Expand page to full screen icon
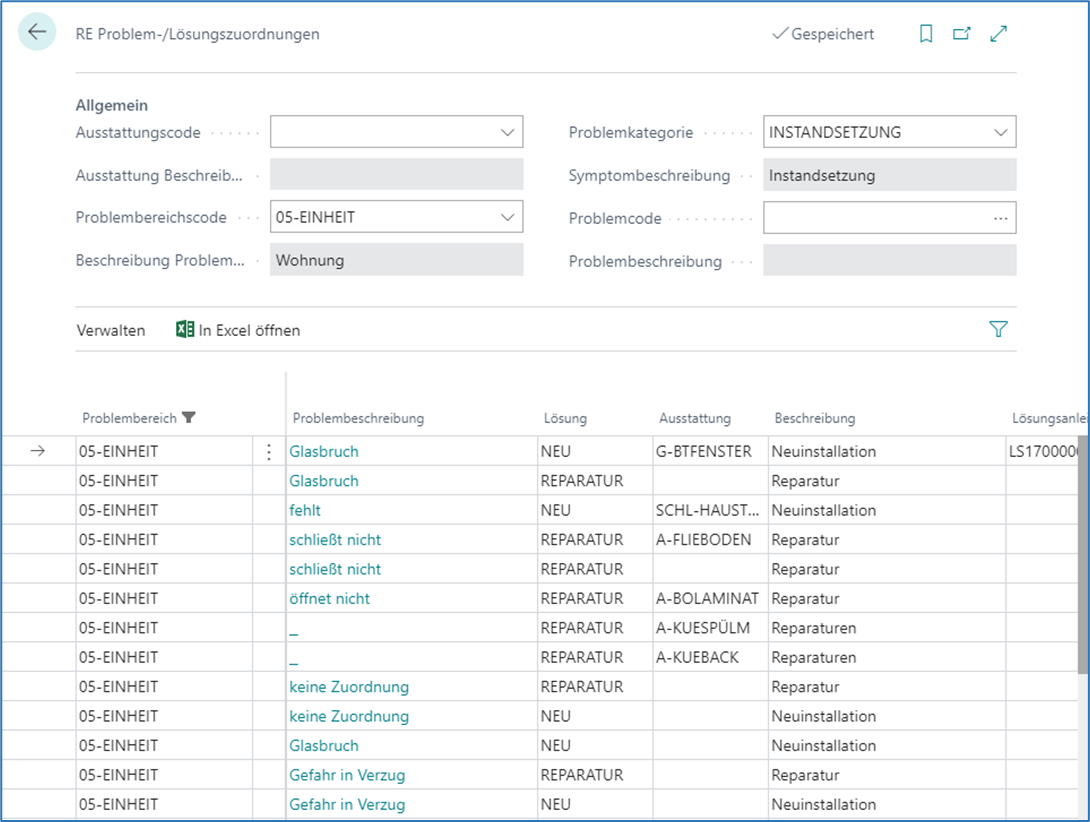 [x=998, y=34]
